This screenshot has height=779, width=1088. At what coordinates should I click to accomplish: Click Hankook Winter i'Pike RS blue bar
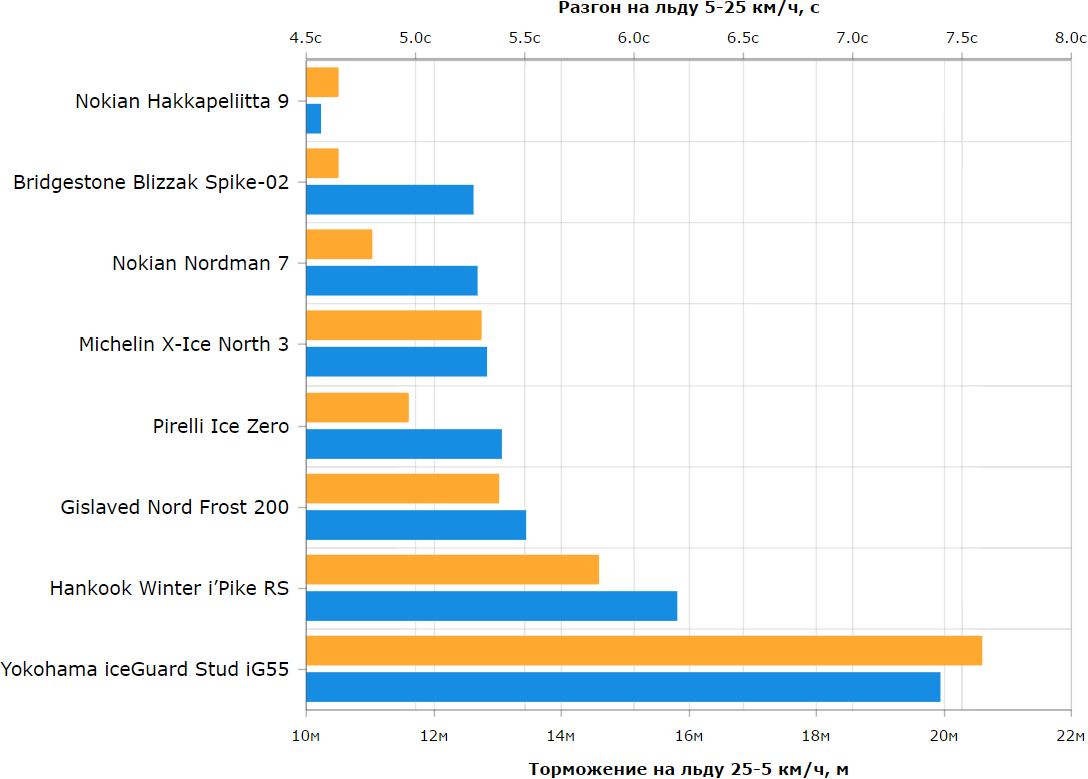492,606
